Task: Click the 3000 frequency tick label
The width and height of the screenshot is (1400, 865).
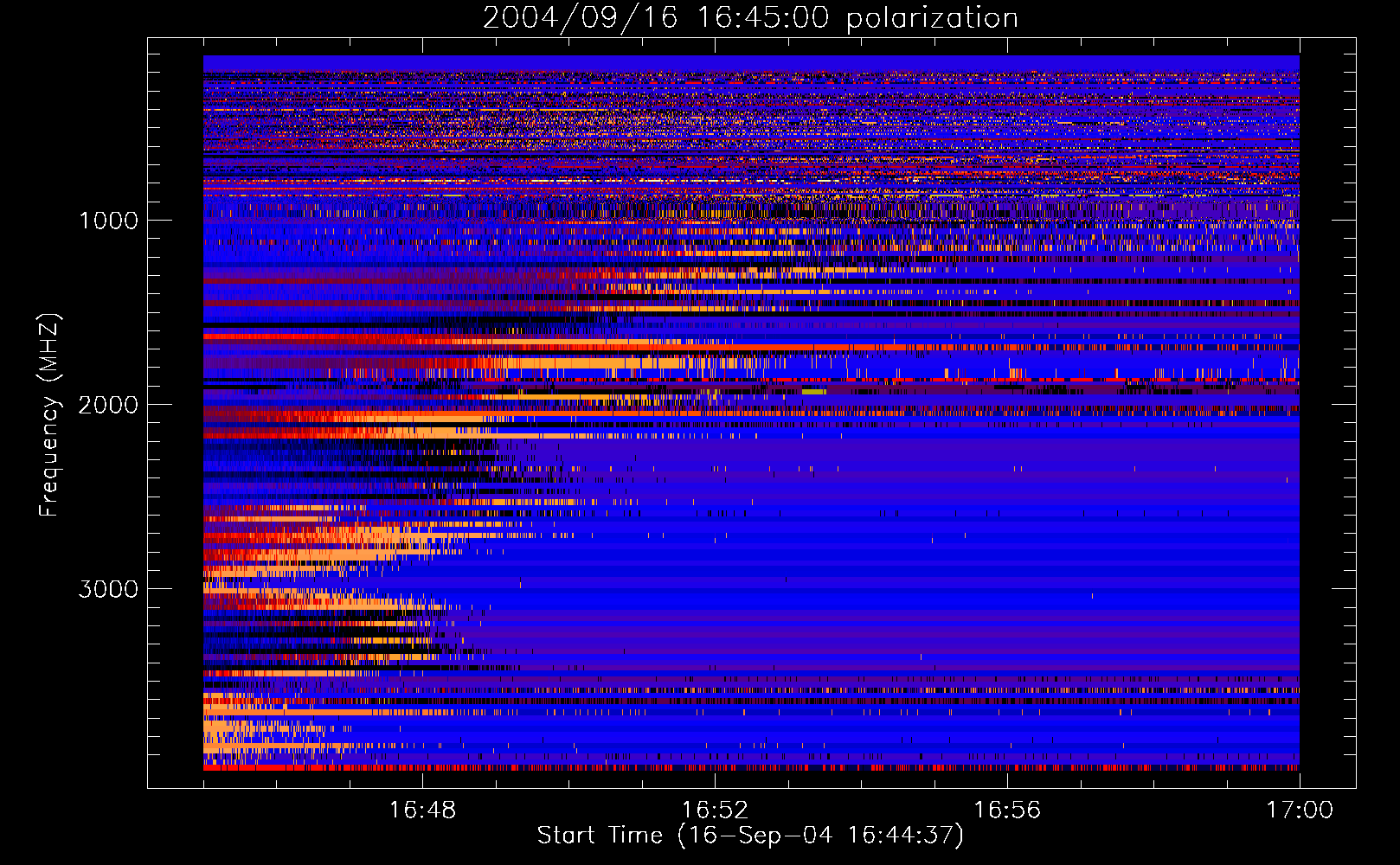Action: point(108,589)
